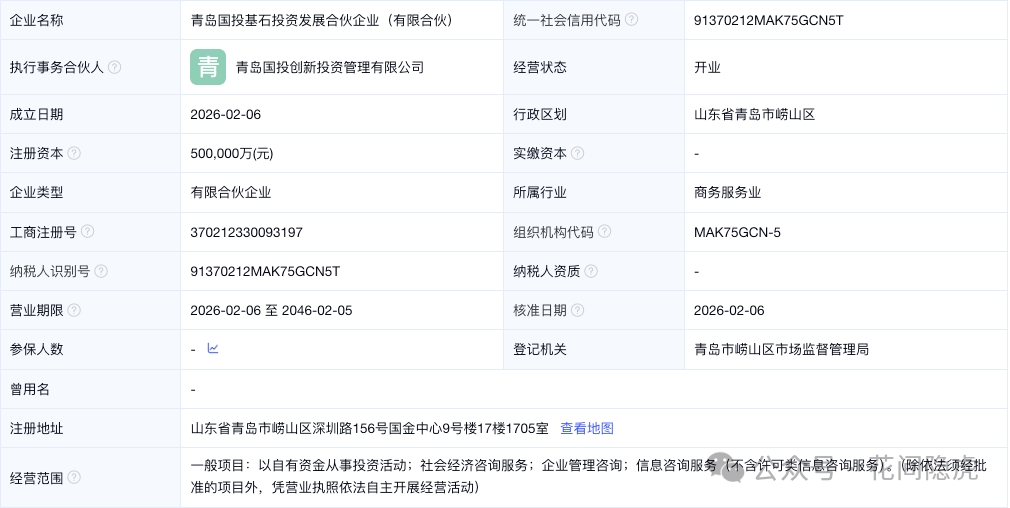Click help icon beside 组织机构代码
This screenshot has width=1010, height=508.
pos(604,232)
